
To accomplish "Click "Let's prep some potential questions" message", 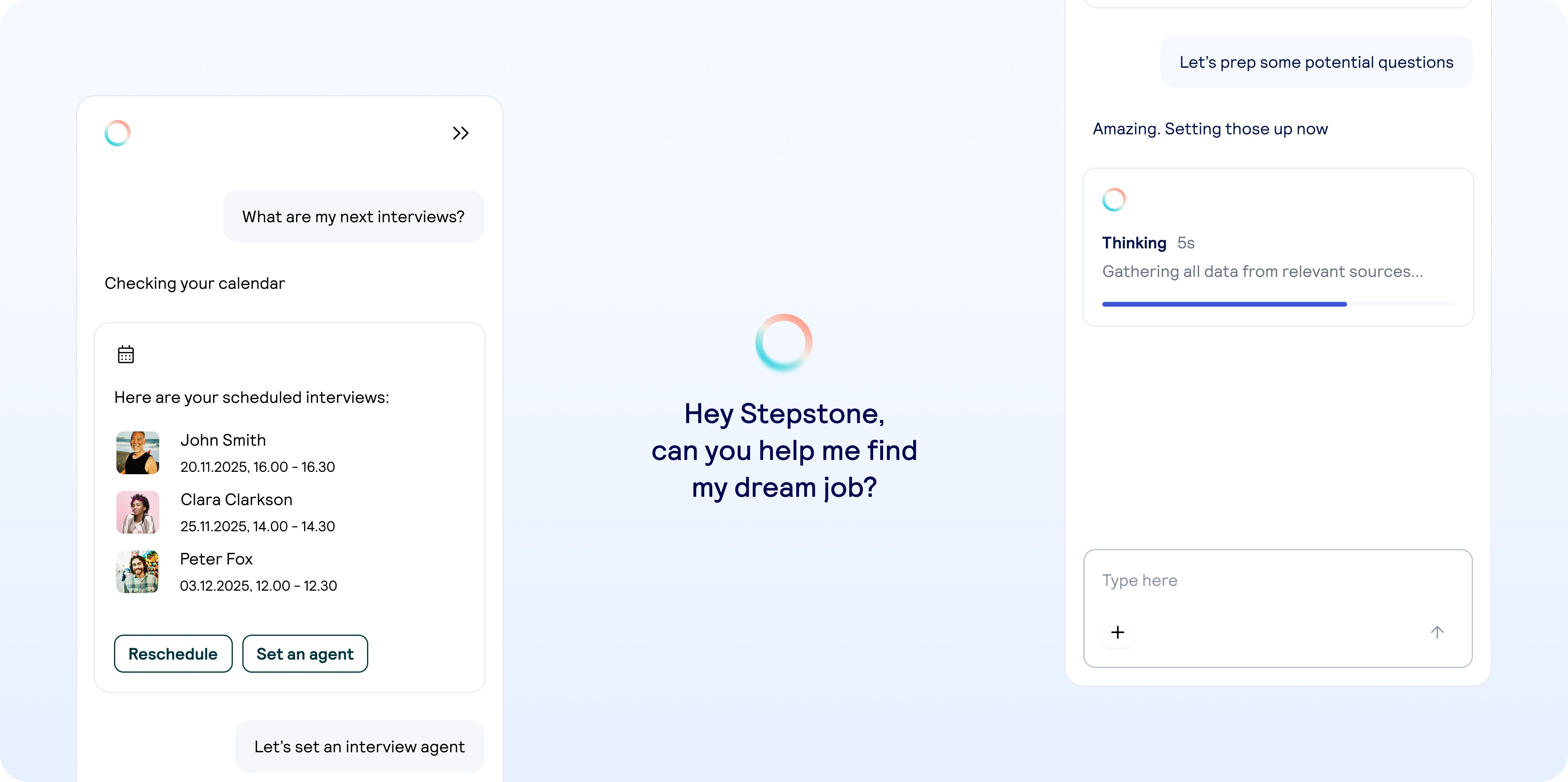I will [1316, 62].
